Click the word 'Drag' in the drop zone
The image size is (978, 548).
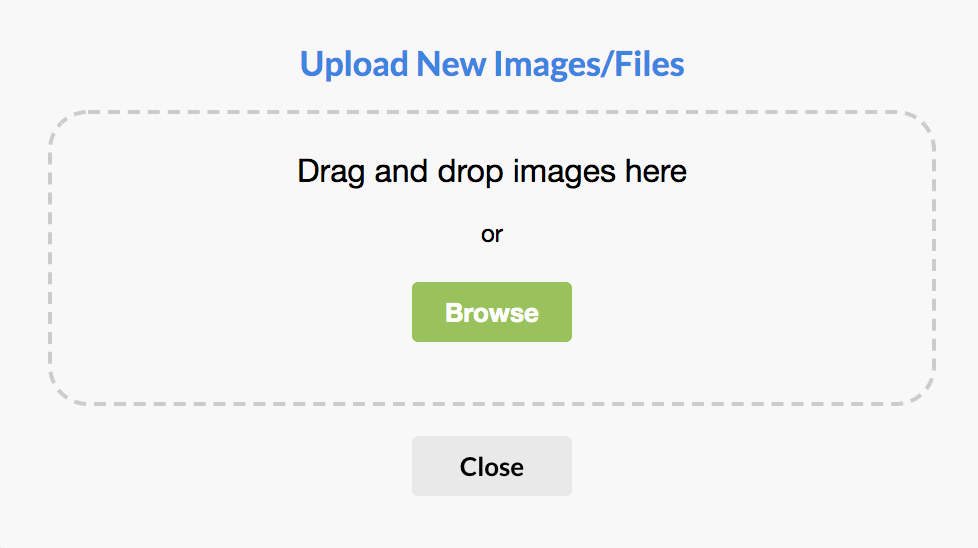pyautogui.click(x=331, y=172)
